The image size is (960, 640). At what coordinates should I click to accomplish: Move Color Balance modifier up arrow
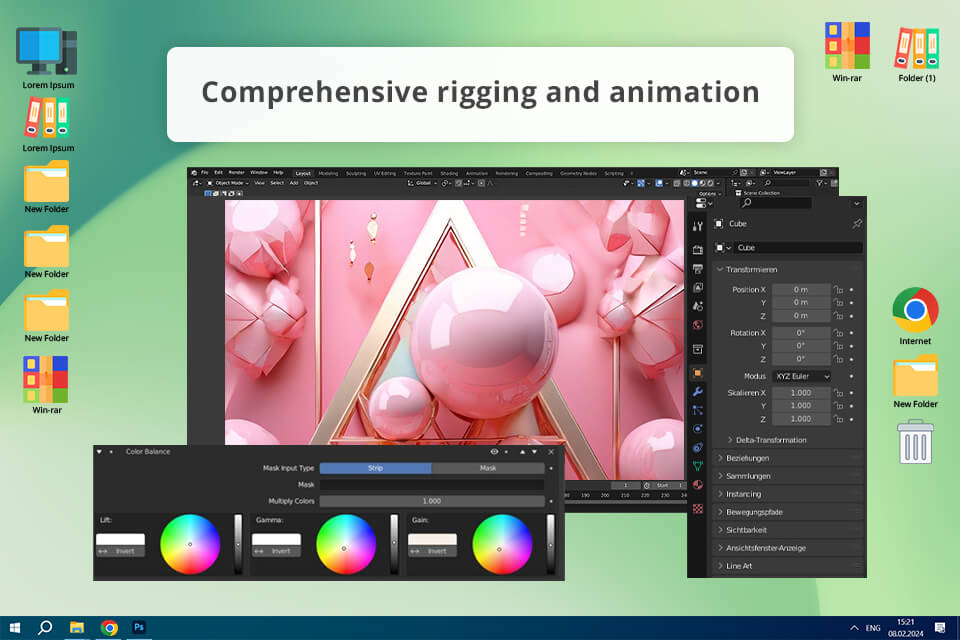tap(522, 452)
